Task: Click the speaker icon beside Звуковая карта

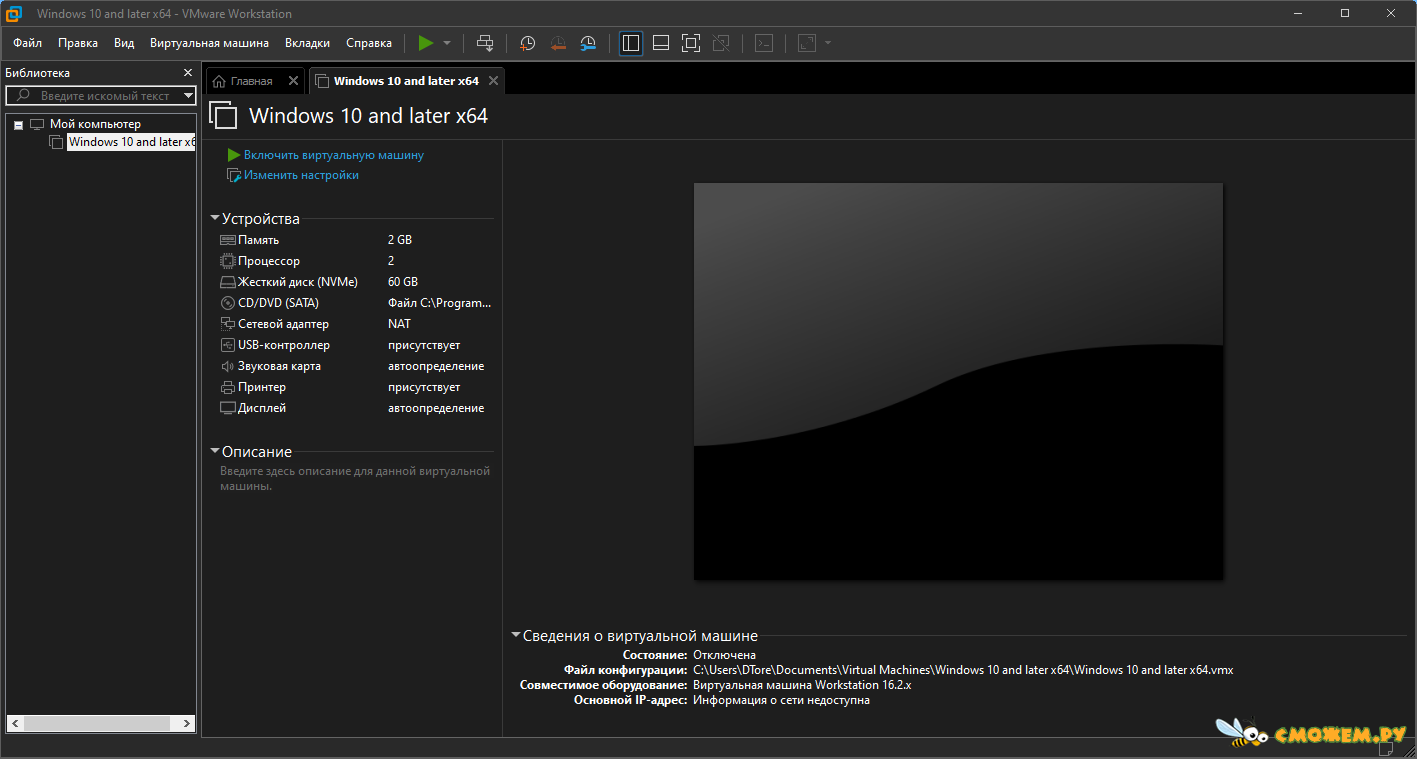Action: point(228,366)
